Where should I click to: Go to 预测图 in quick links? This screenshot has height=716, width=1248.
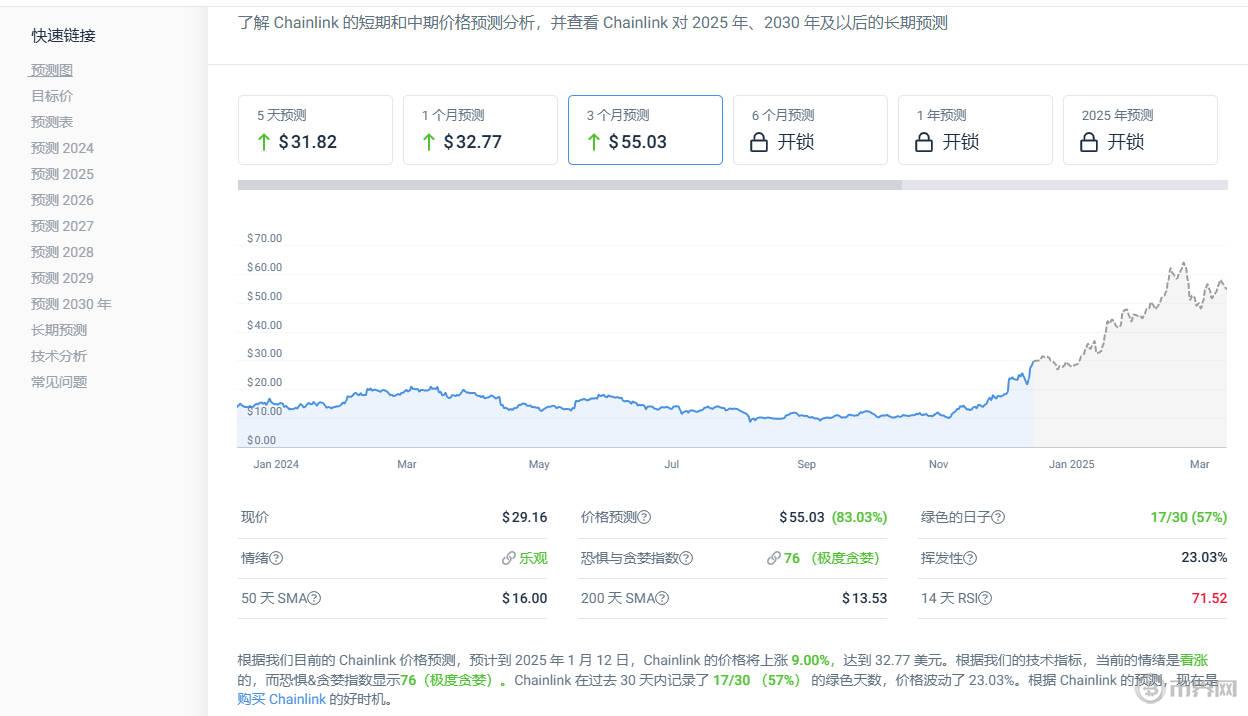(x=52, y=70)
